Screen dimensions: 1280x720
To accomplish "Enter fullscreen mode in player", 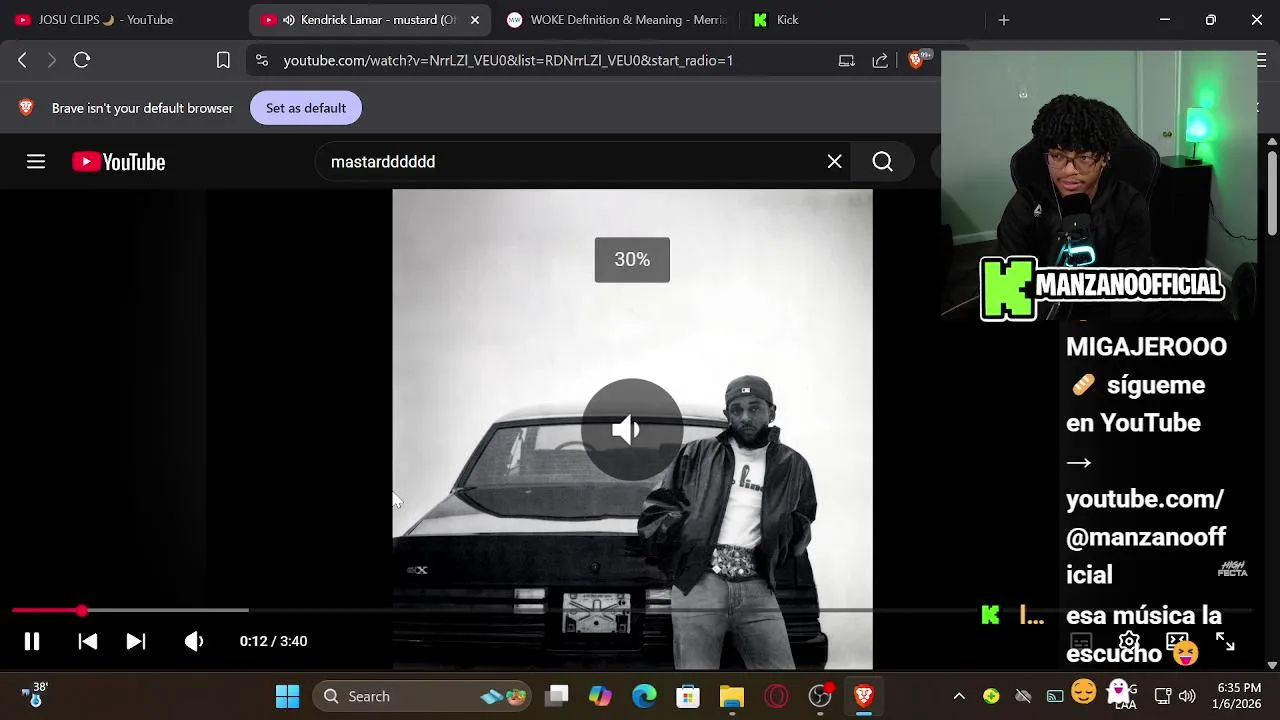I will point(1225,641).
